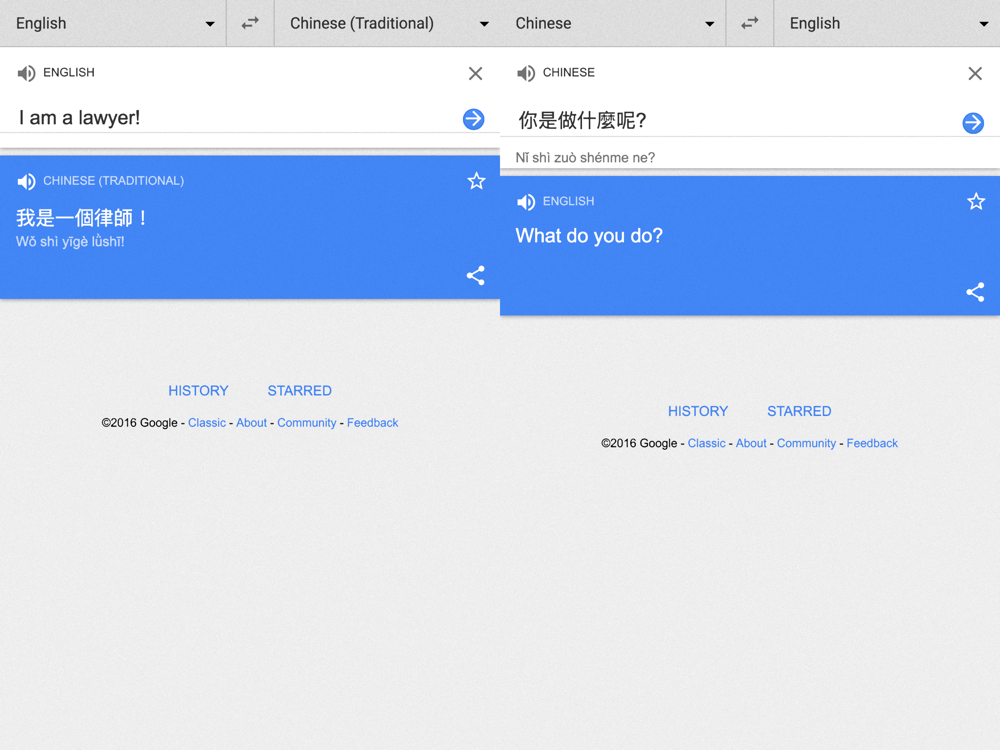This screenshot has height=750, width=1000.
Task: Open right panel English target language dropdown
Action: (x=887, y=23)
